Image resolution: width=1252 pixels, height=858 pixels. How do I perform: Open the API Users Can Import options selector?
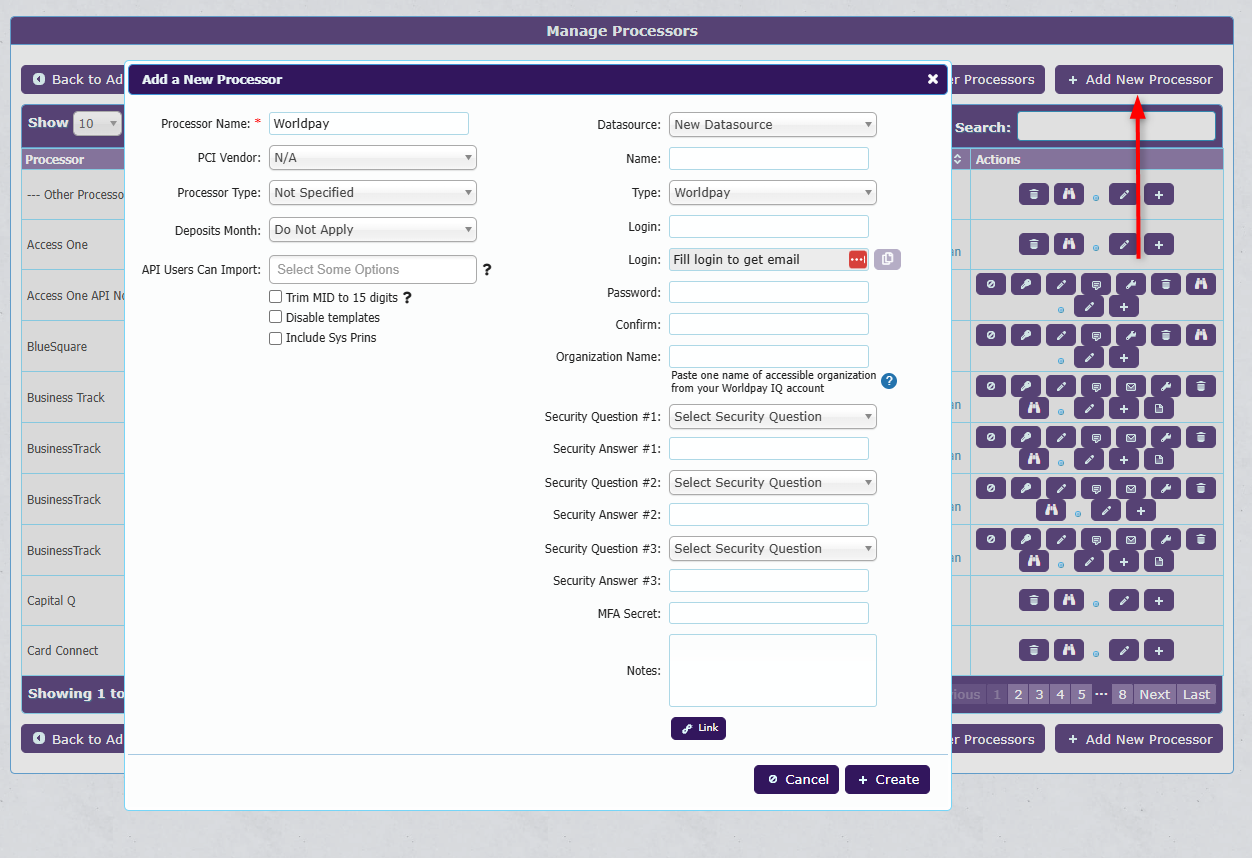pyautogui.click(x=373, y=269)
